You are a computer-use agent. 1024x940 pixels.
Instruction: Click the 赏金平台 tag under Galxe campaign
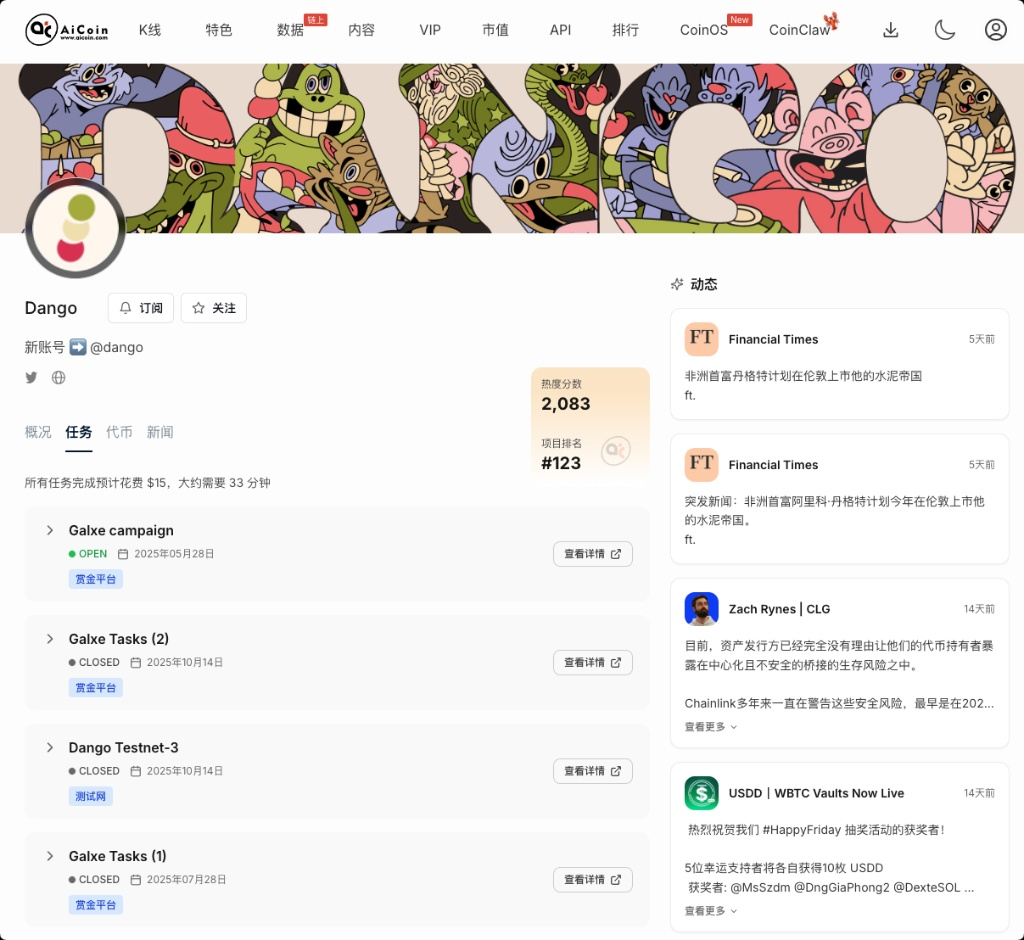click(95, 579)
